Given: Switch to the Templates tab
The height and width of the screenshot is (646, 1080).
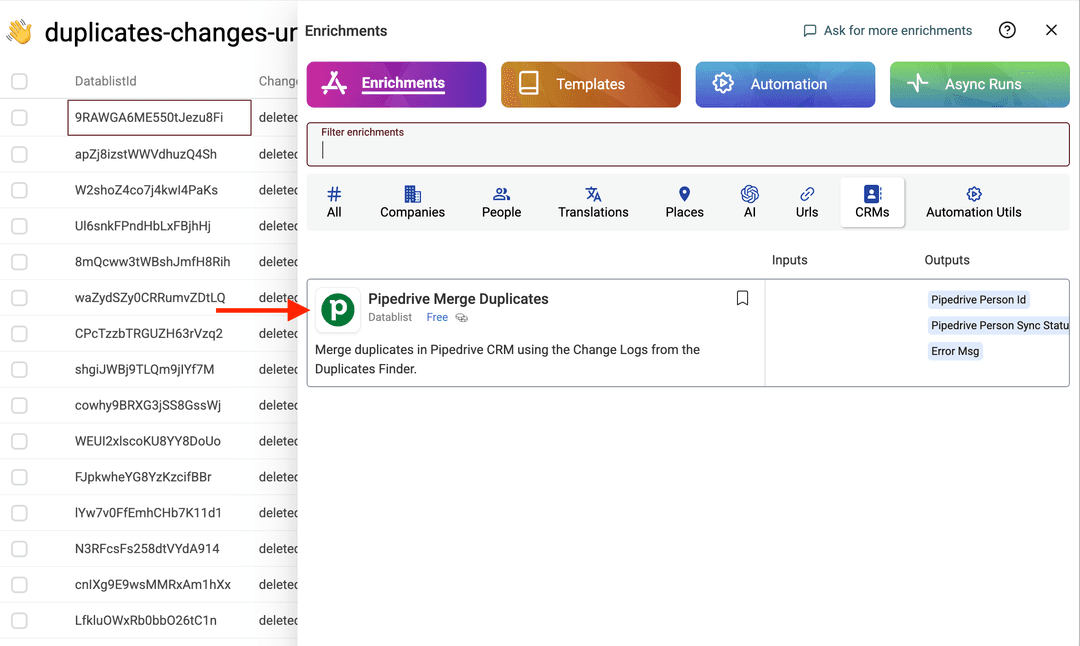Looking at the screenshot, I should click(590, 85).
